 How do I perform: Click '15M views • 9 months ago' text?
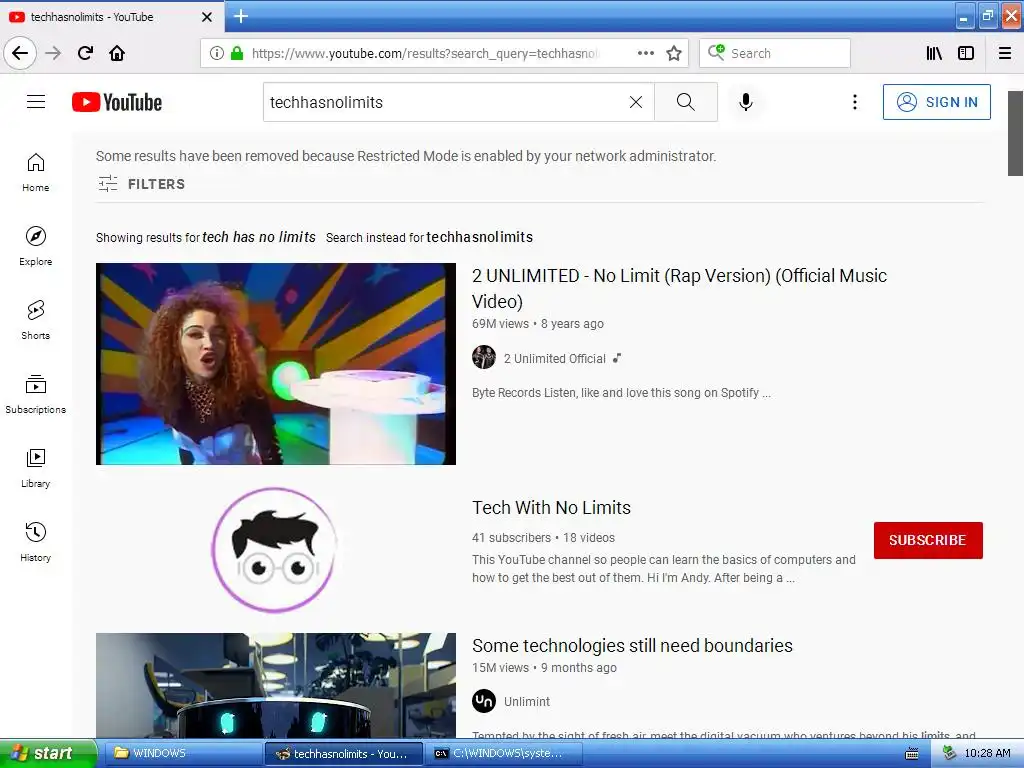[x=544, y=667]
